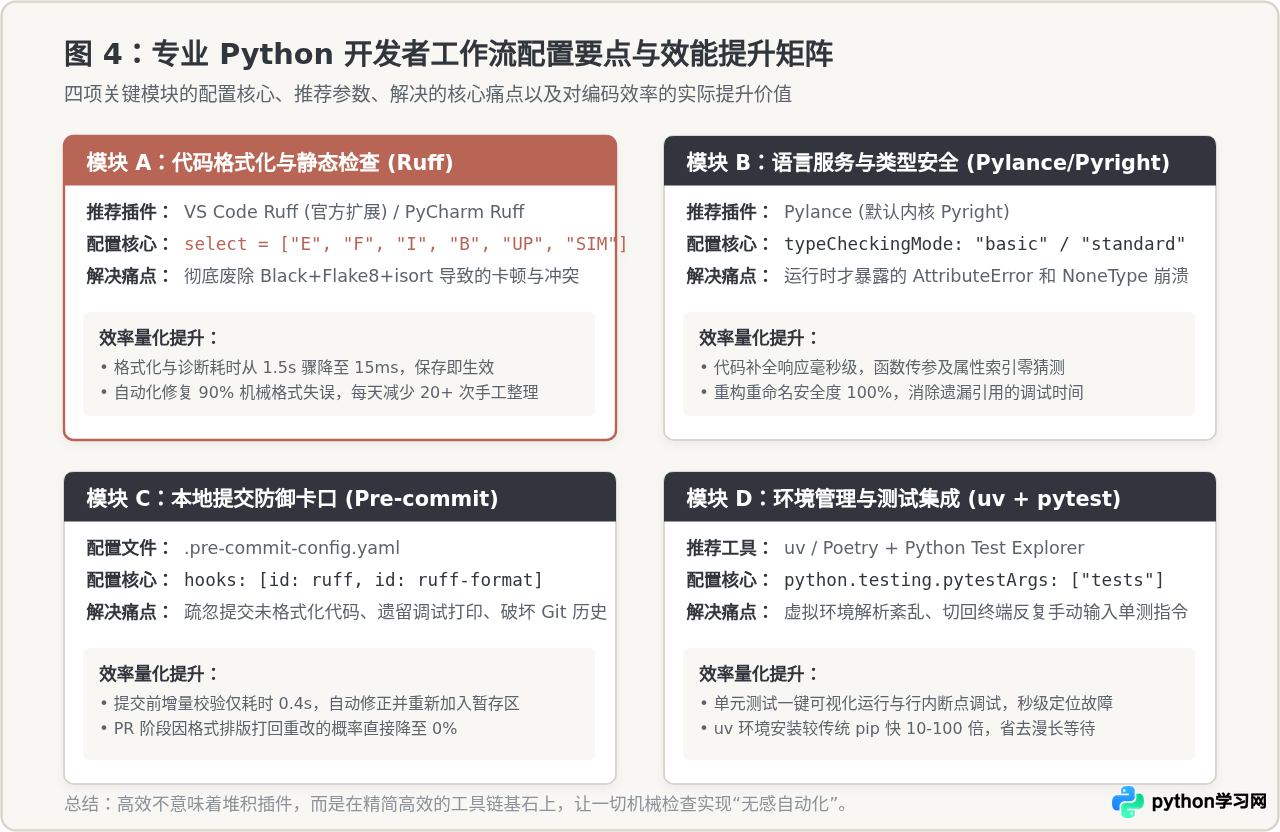Click the bullet "uv 环境安装较传统 pip 快 10-100 倍"
Screen dimensions: 1280x832
point(898,728)
